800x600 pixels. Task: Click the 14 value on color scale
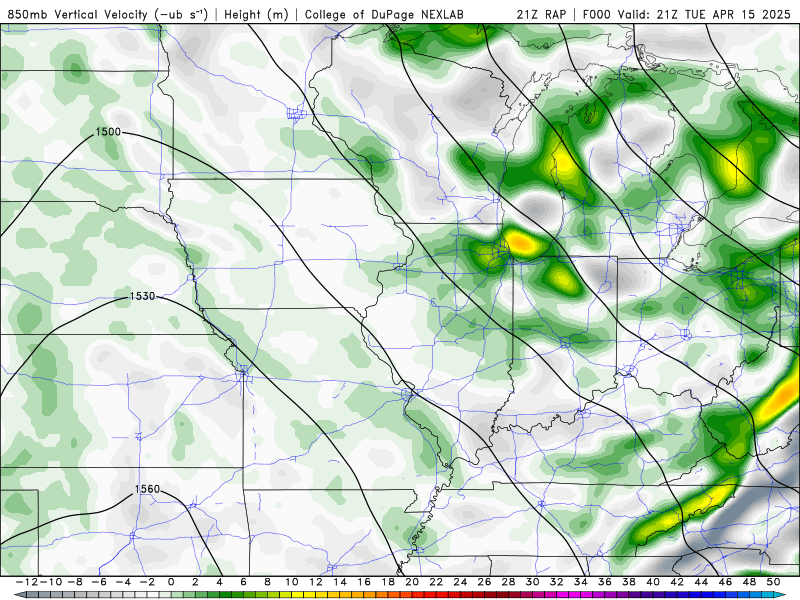340,582
